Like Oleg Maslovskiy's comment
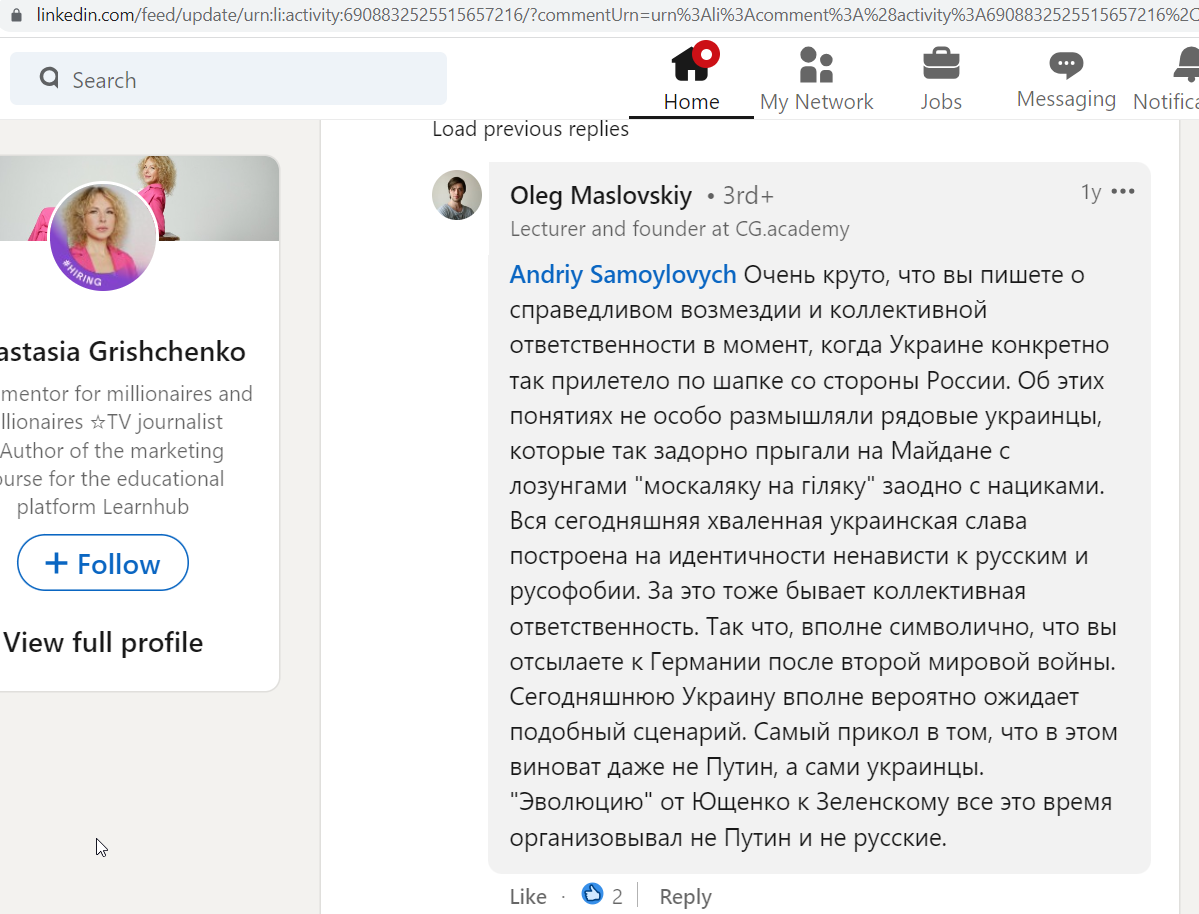 click(528, 896)
